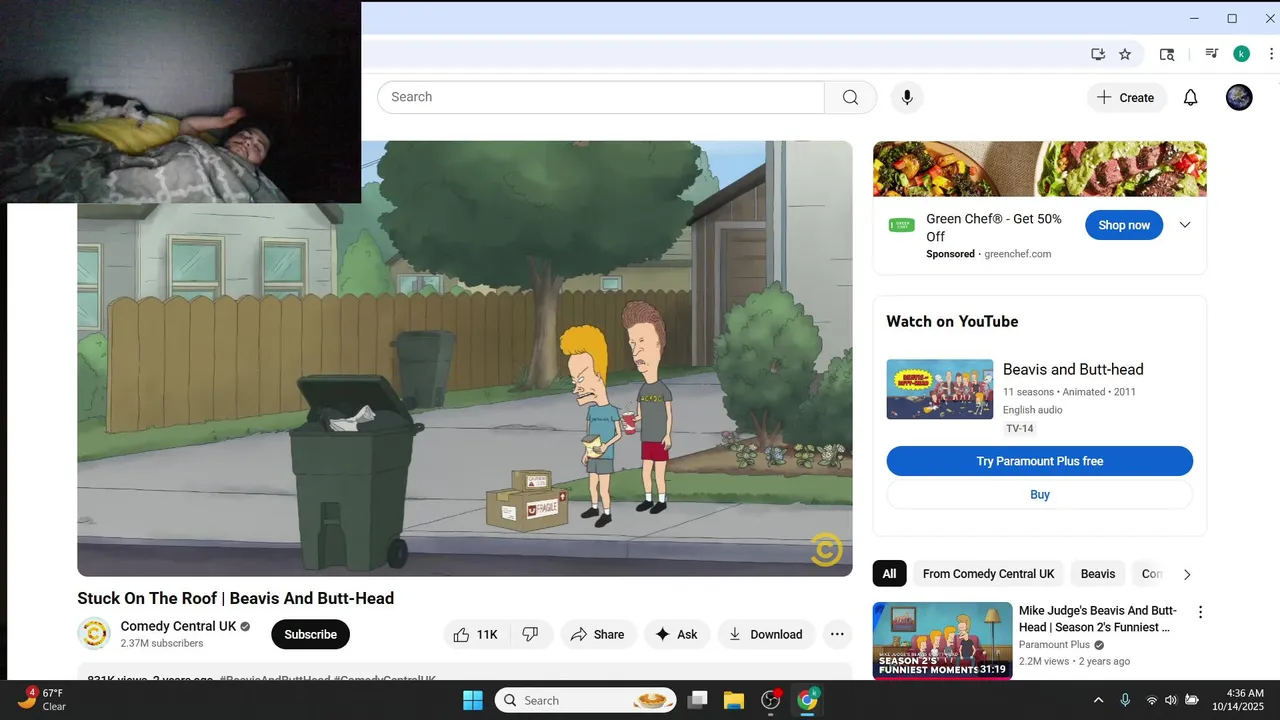Viewport: 1280px width, 720px height.
Task: Click the video player to pause
Action: pos(465,358)
